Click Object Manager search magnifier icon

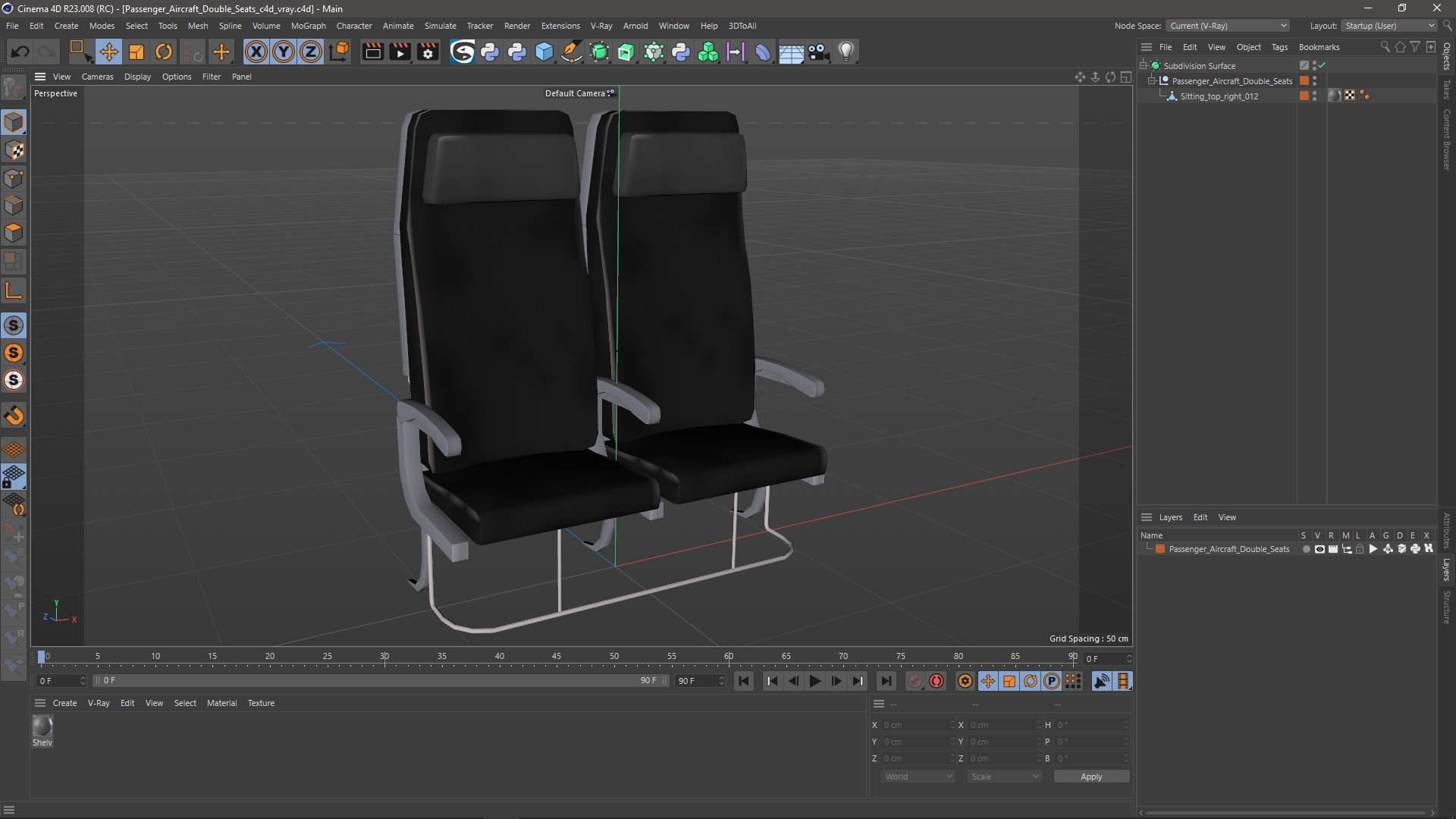tap(1385, 47)
